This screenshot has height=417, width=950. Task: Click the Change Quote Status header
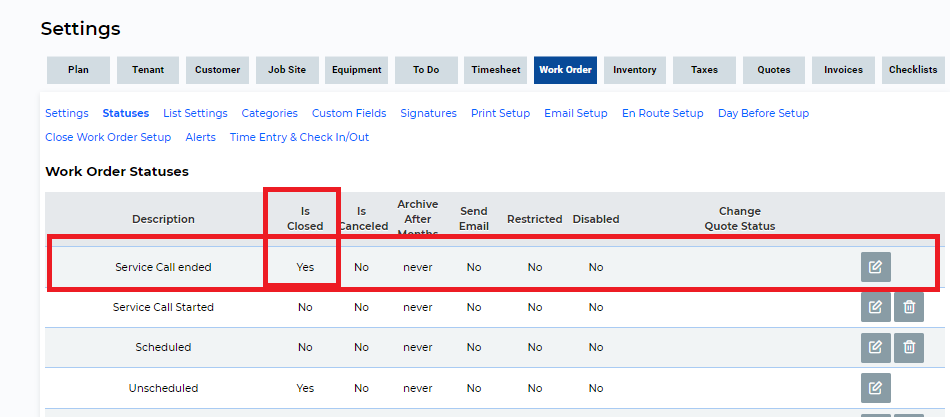point(740,219)
